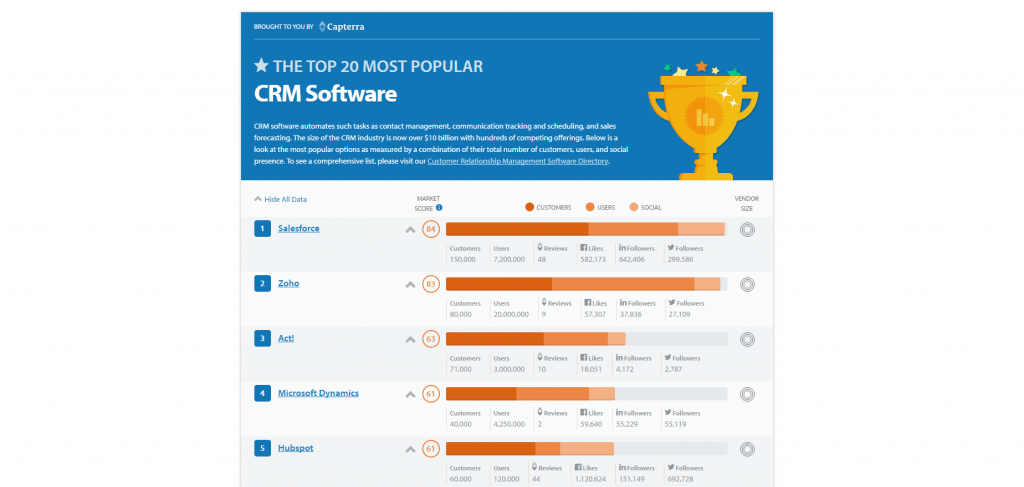This screenshot has width=1024, height=487.
Task: Open the Act! link
Action: (x=286, y=338)
